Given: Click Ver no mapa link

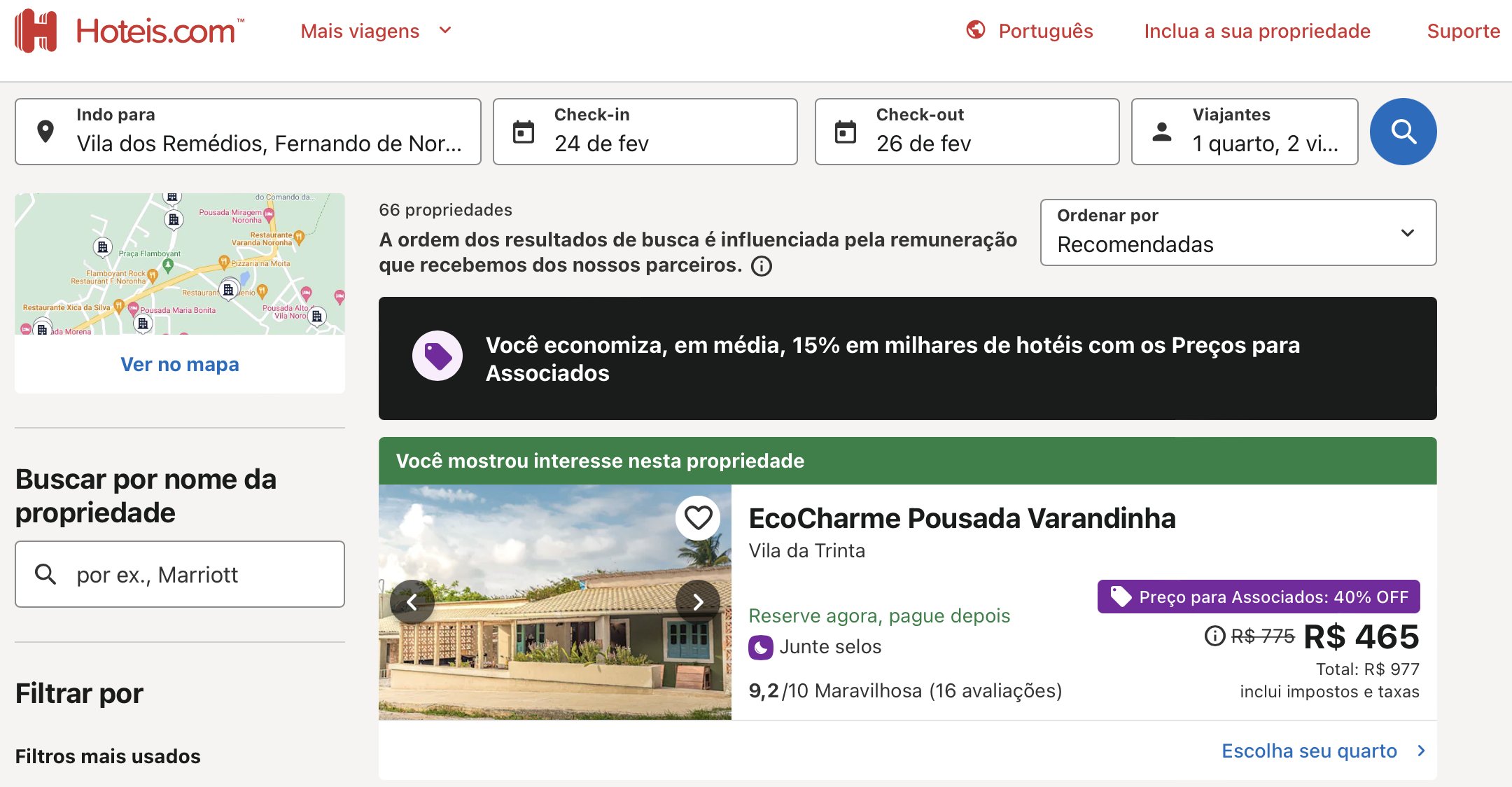Looking at the screenshot, I should pos(180,364).
